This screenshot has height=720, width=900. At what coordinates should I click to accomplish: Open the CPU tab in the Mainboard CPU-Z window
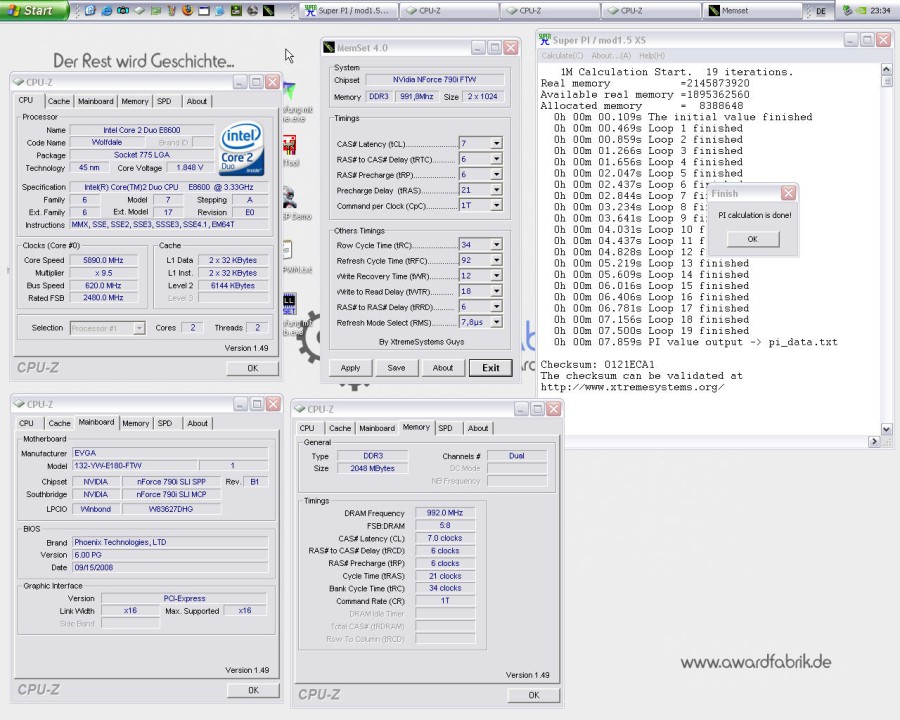(26, 423)
